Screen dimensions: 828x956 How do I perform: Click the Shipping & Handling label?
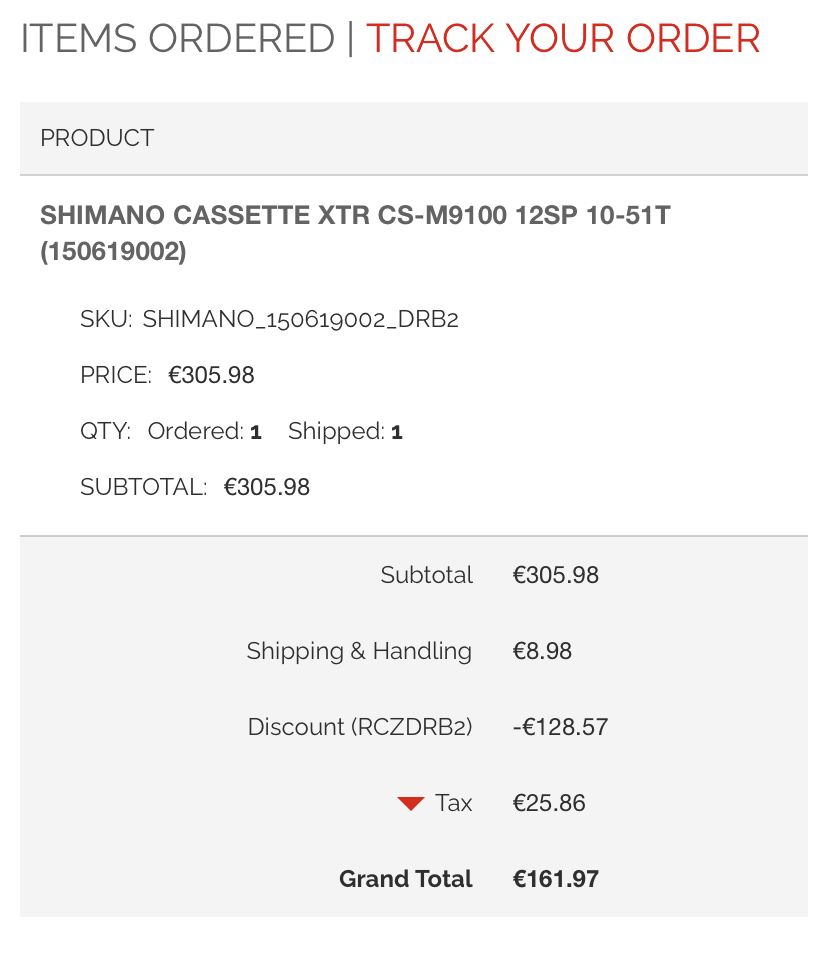click(359, 651)
